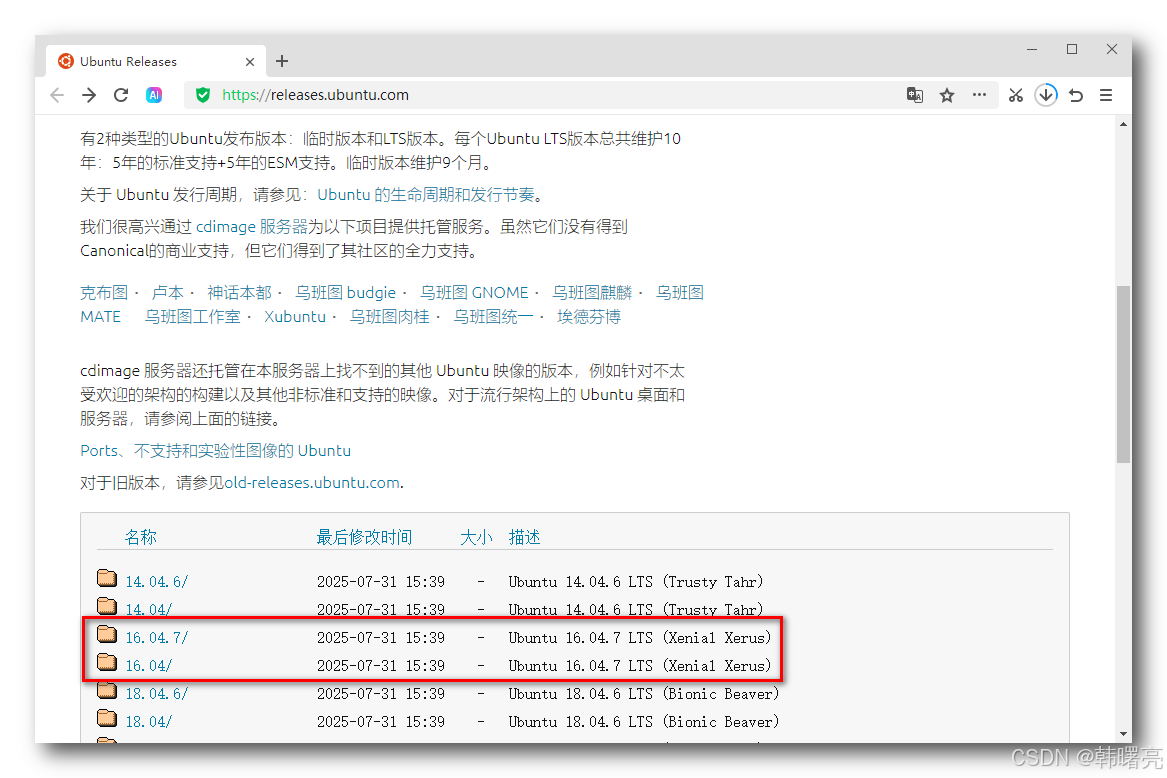Viewport: 1167px width, 778px height.
Task: Click folder icon for 18.04.6/
Action: coord(107,691)
